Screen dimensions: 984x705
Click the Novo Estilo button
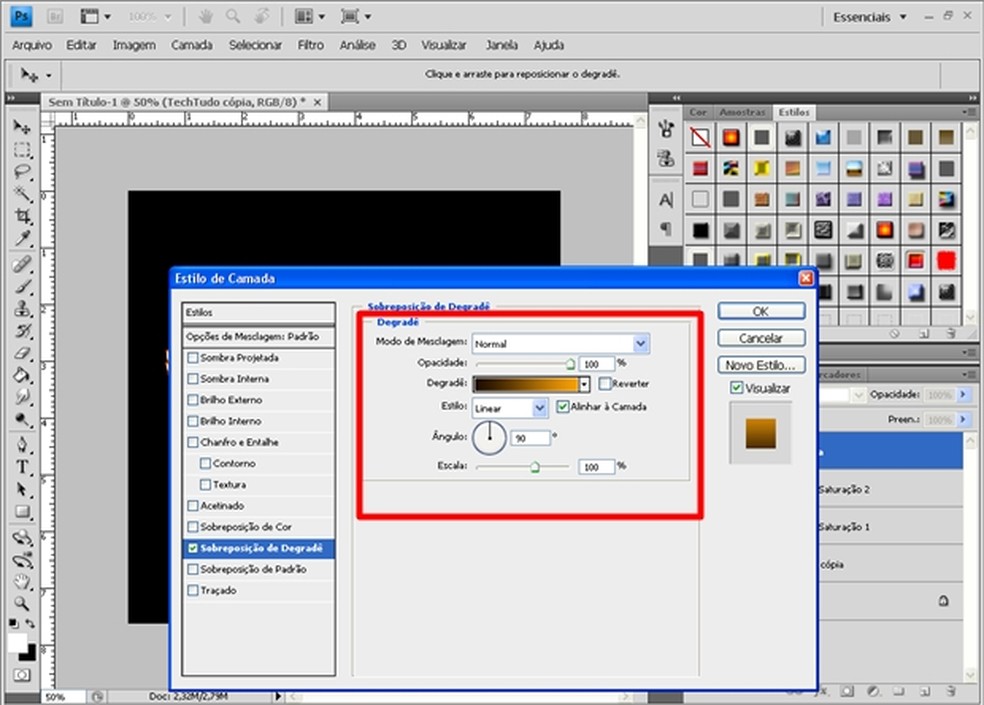tap(760, 365)
